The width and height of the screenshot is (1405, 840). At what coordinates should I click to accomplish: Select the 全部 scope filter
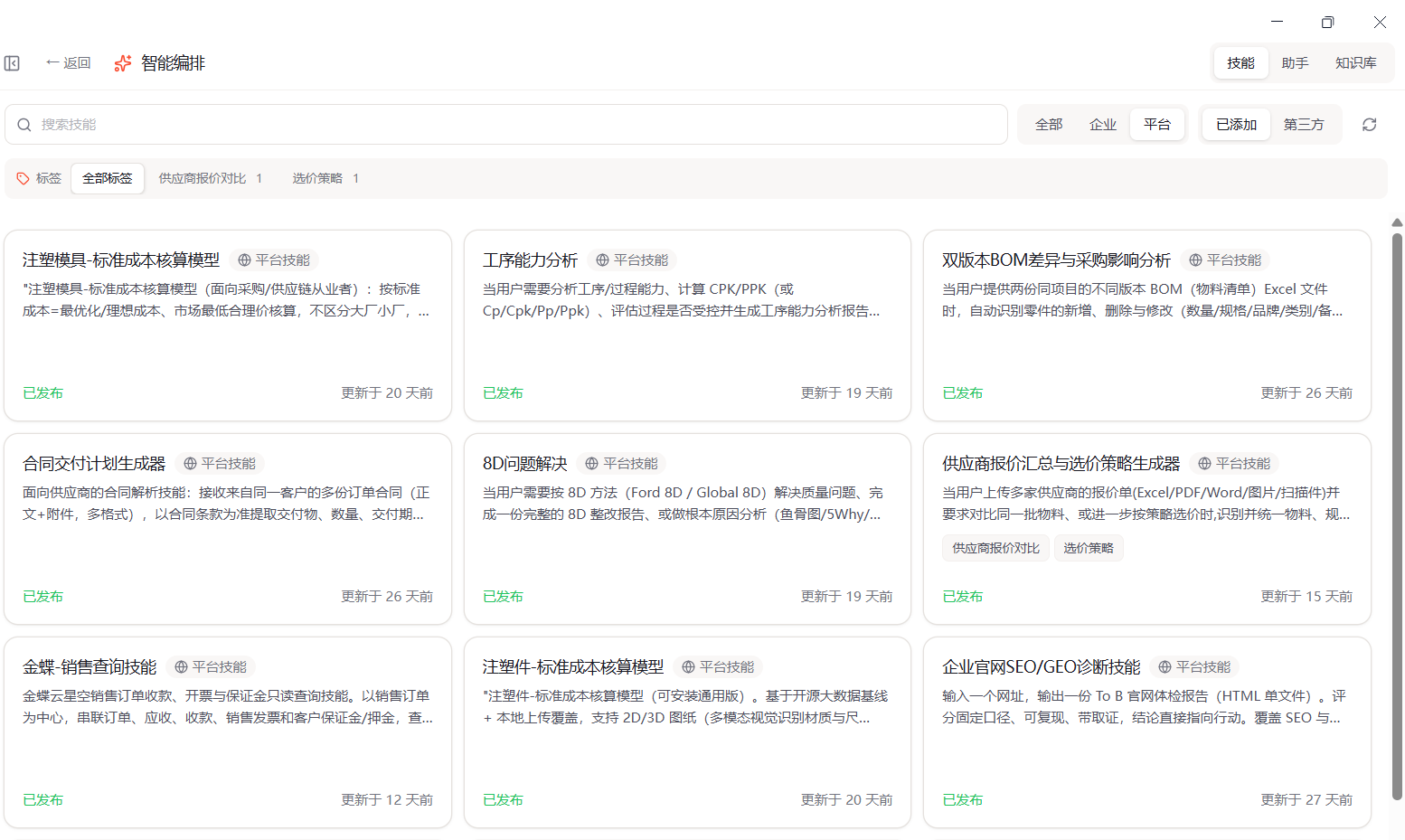pyautogui.click(x=1049, y=125)
